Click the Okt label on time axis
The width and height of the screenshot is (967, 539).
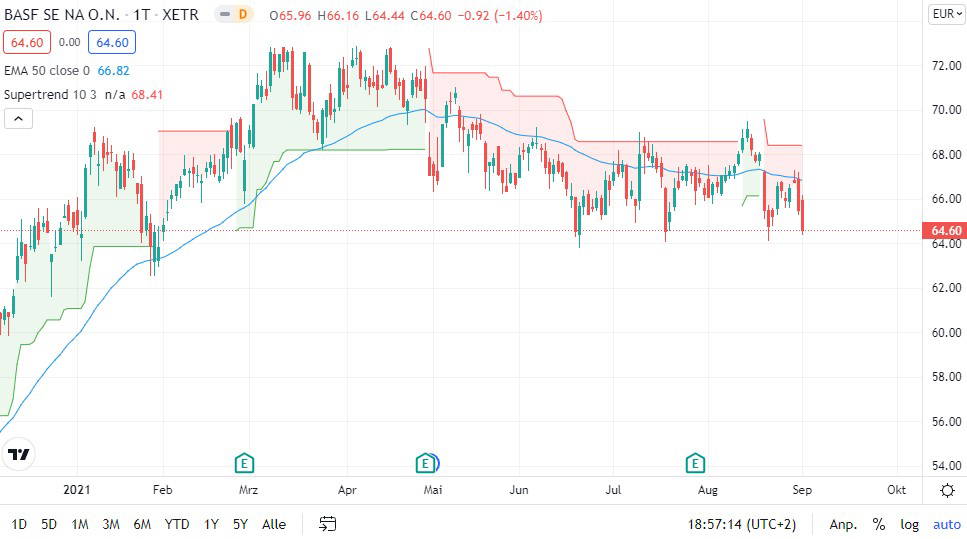click(896, 490)
